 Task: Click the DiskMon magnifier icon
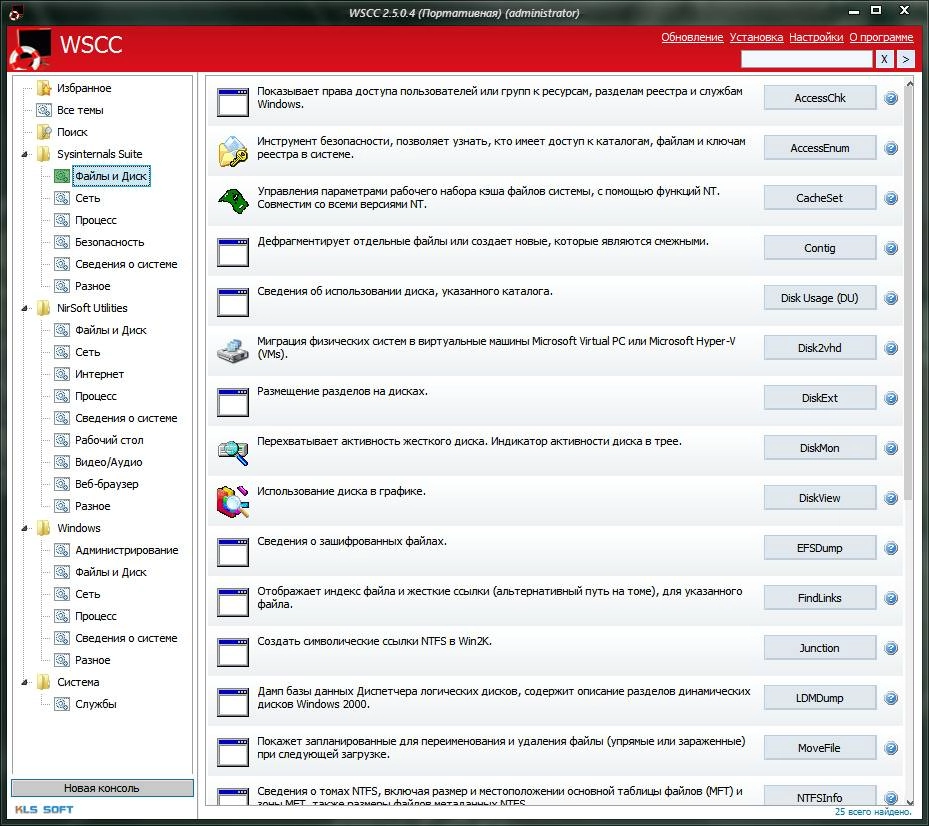(232, 452)
